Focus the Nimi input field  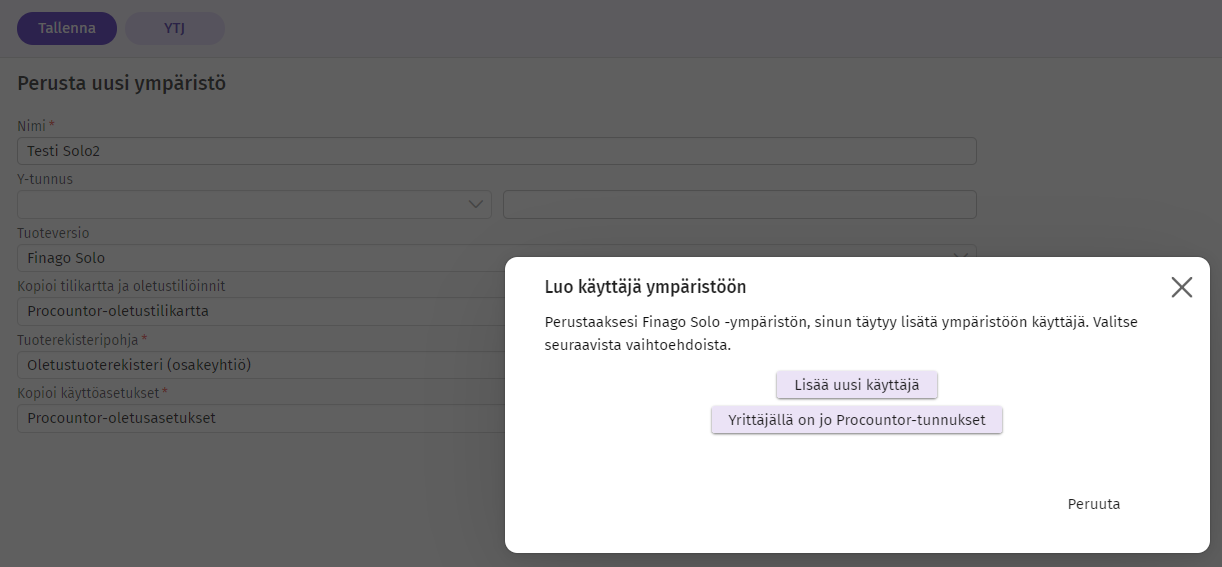coord(497,151)
